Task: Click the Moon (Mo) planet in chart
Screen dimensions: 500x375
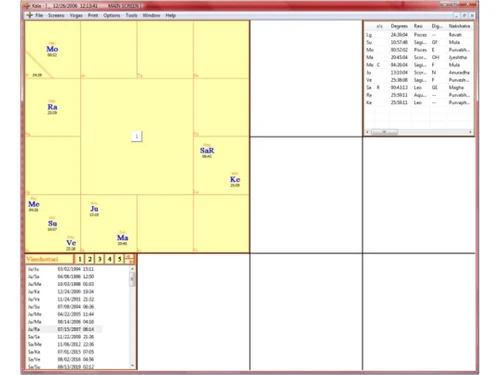Action: click(x=52, y=49)
